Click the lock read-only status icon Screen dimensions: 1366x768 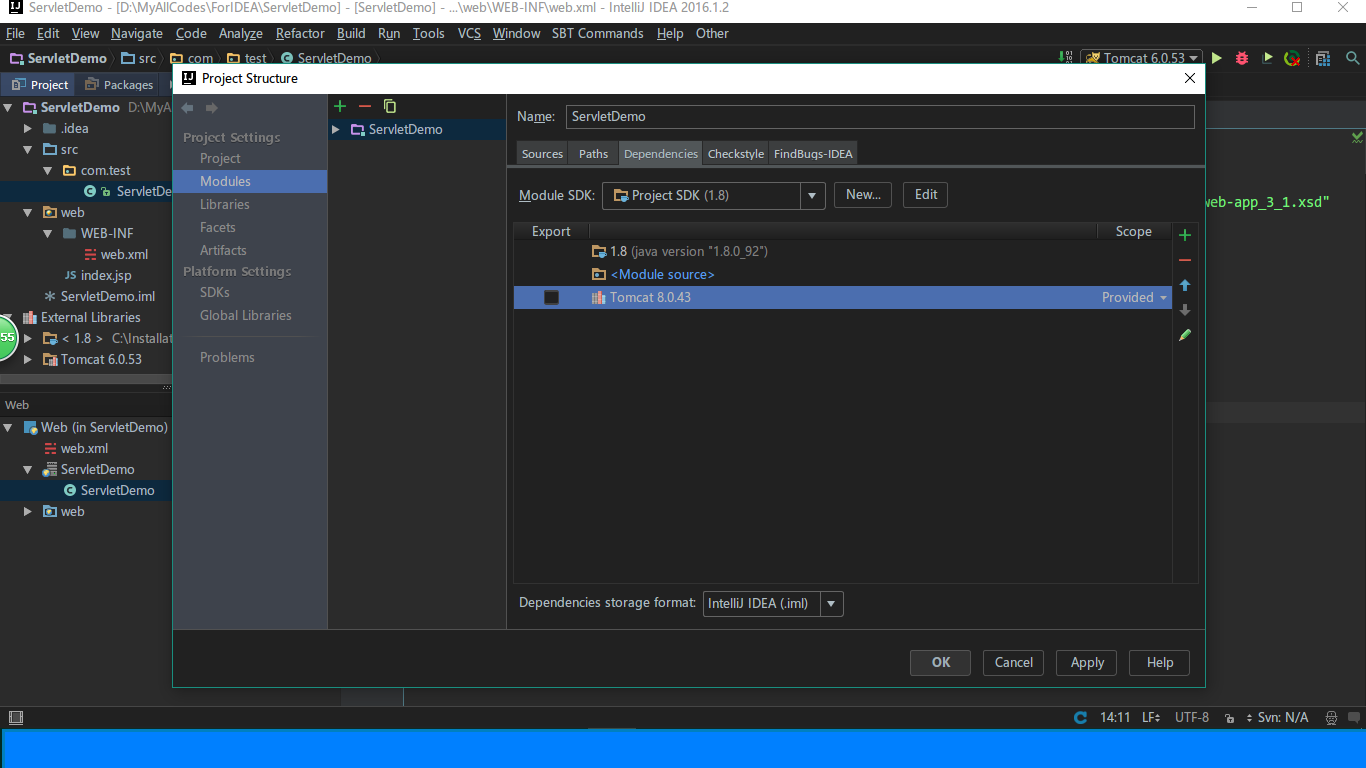click(x=1230, y=718)
